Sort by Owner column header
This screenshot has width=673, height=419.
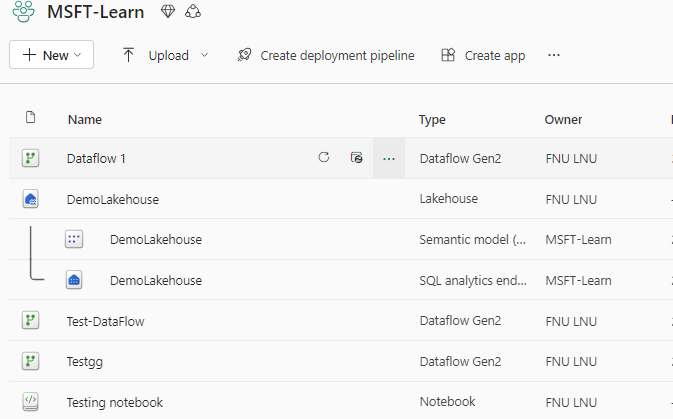point(563,119)
